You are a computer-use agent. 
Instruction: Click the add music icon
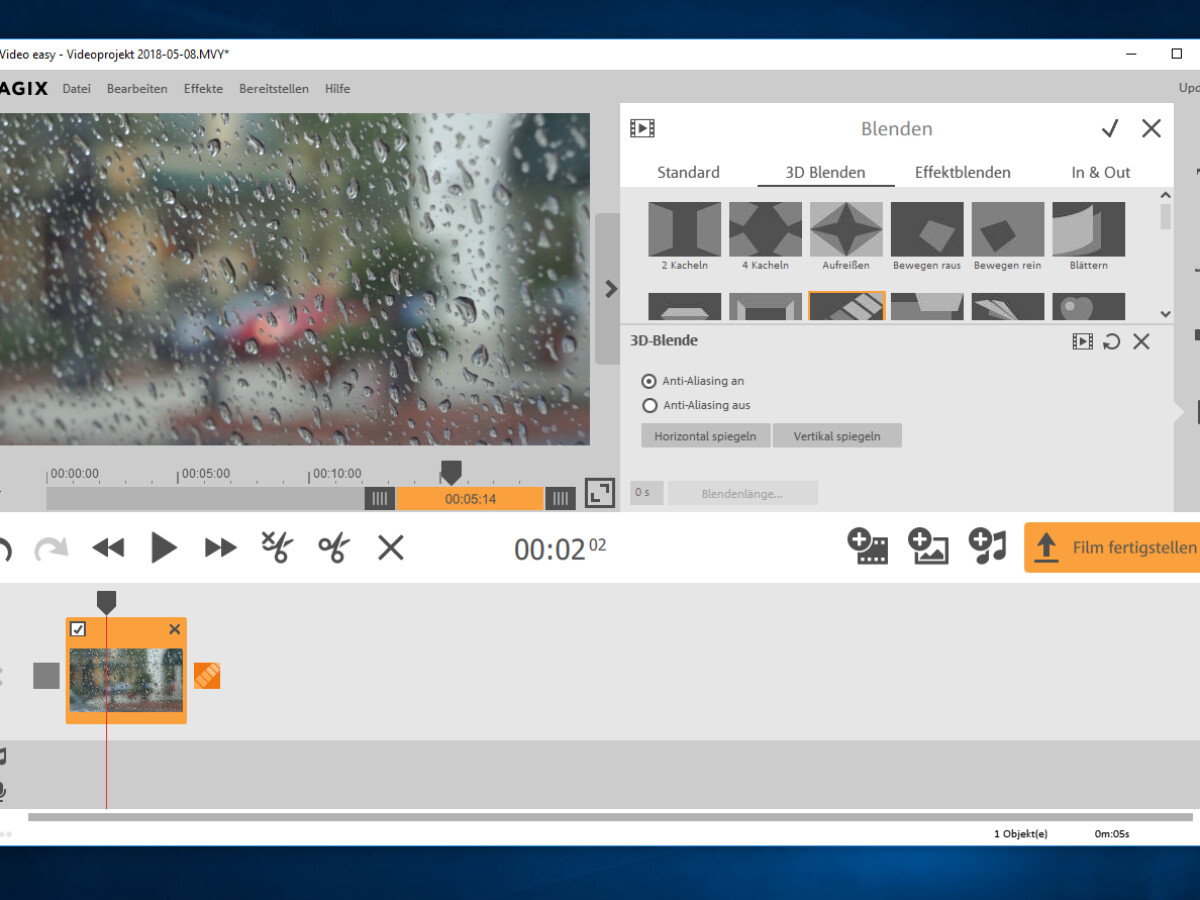(x=987, y=546)
